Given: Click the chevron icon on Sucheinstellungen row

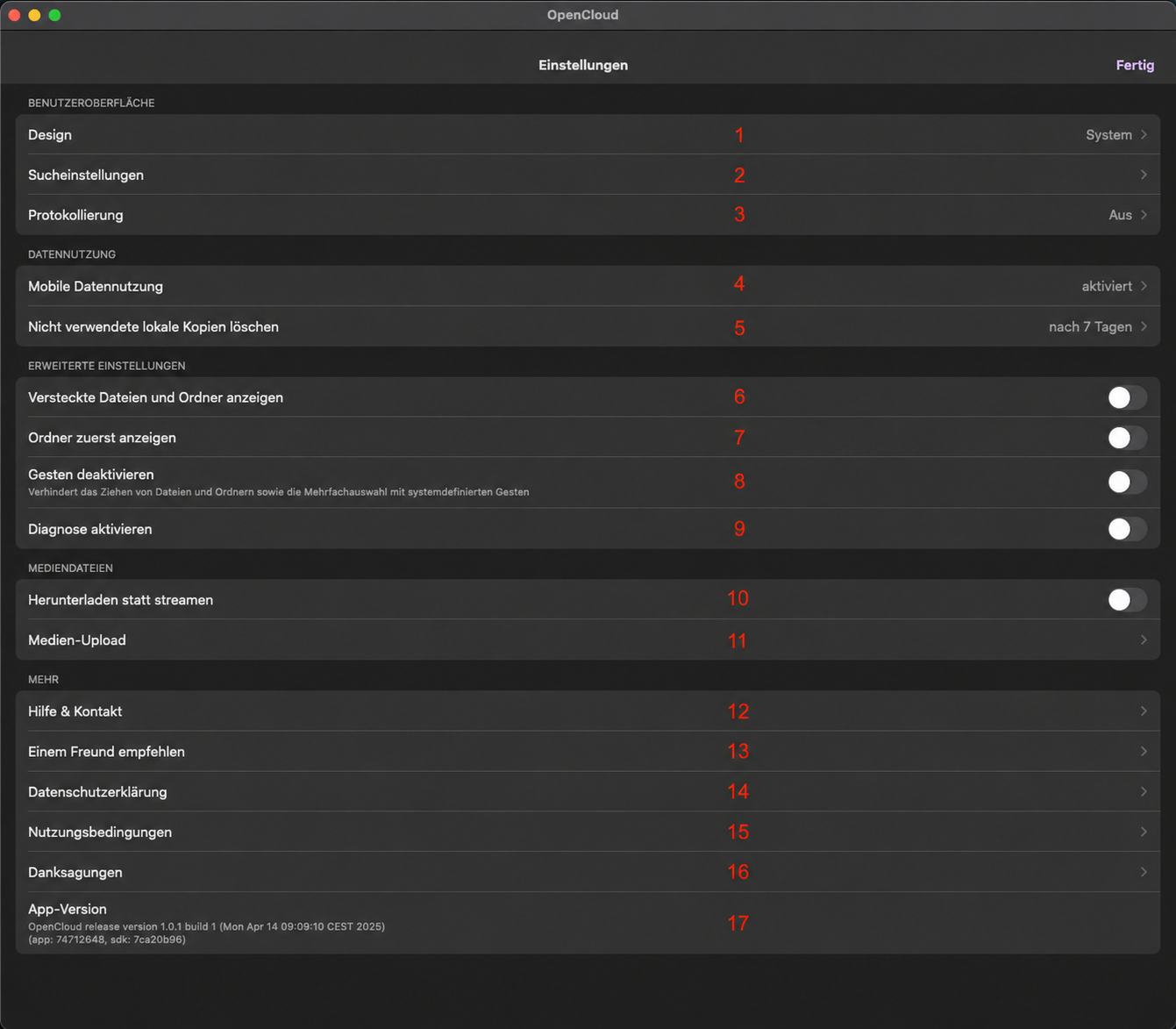Looking at the screenshot, I should (x=1144, y=175).
